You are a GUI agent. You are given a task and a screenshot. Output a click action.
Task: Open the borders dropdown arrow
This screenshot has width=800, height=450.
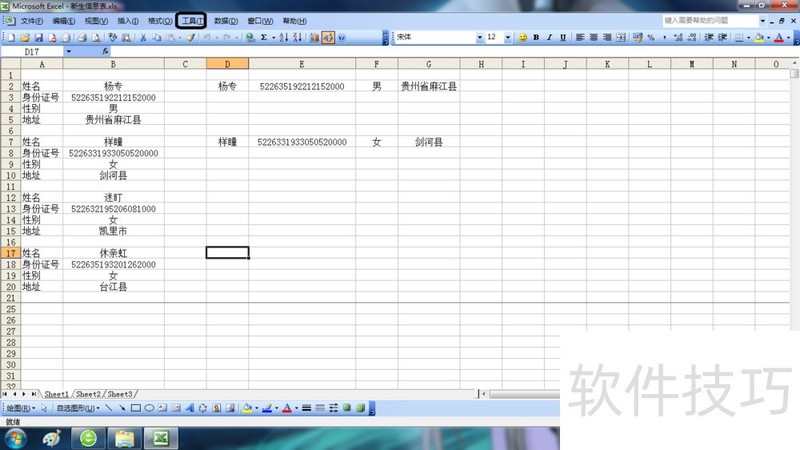[748, 37]
